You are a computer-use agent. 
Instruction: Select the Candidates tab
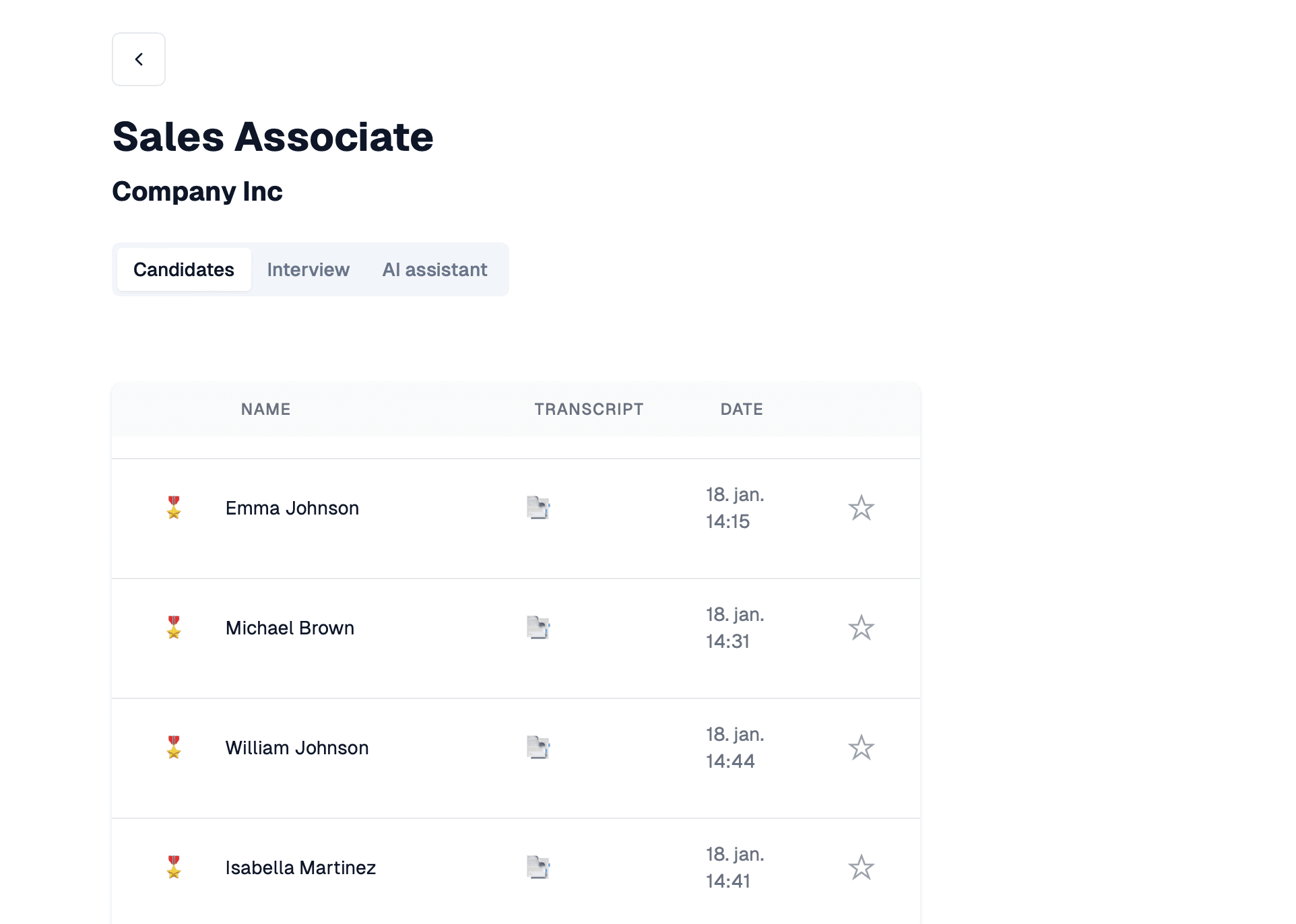(183, 269)
